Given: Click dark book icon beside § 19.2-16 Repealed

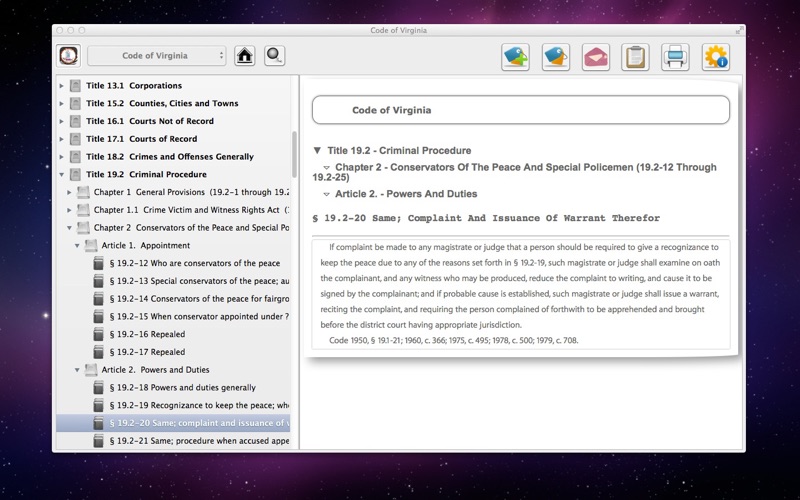Looking at the screenshot, I should [x=98, y=334].
